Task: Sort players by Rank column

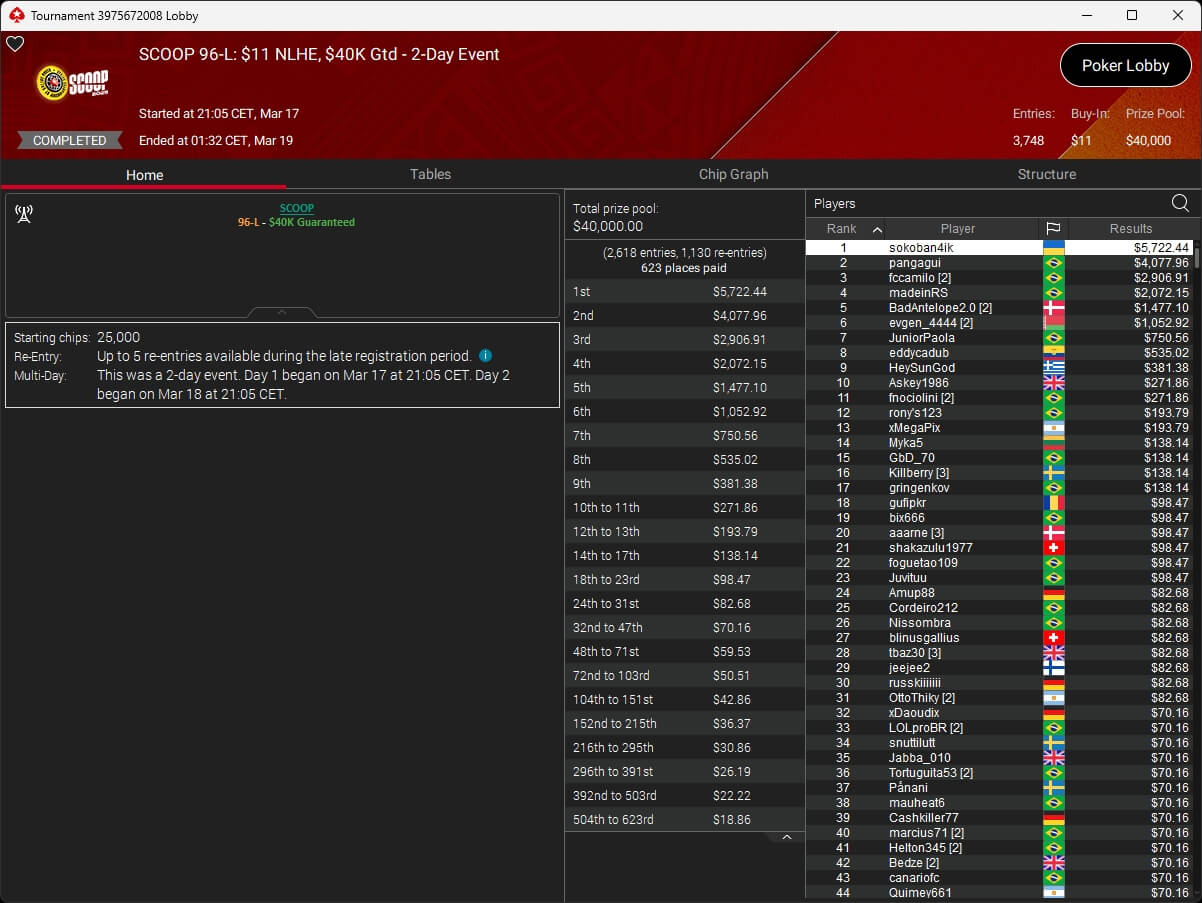Action: point(845,229)
